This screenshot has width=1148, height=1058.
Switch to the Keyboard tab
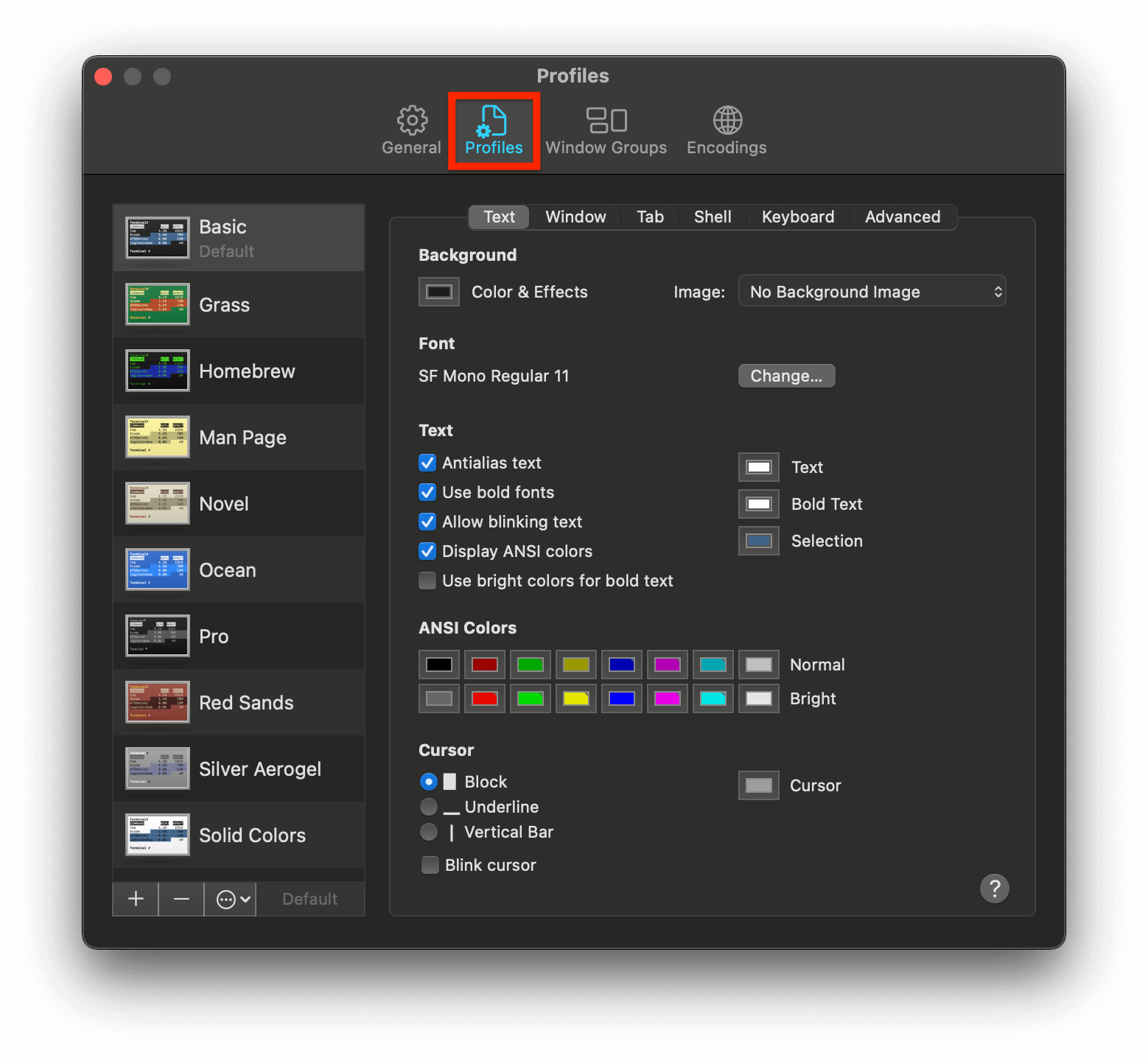pyautogui.click(x=798, y=217)
